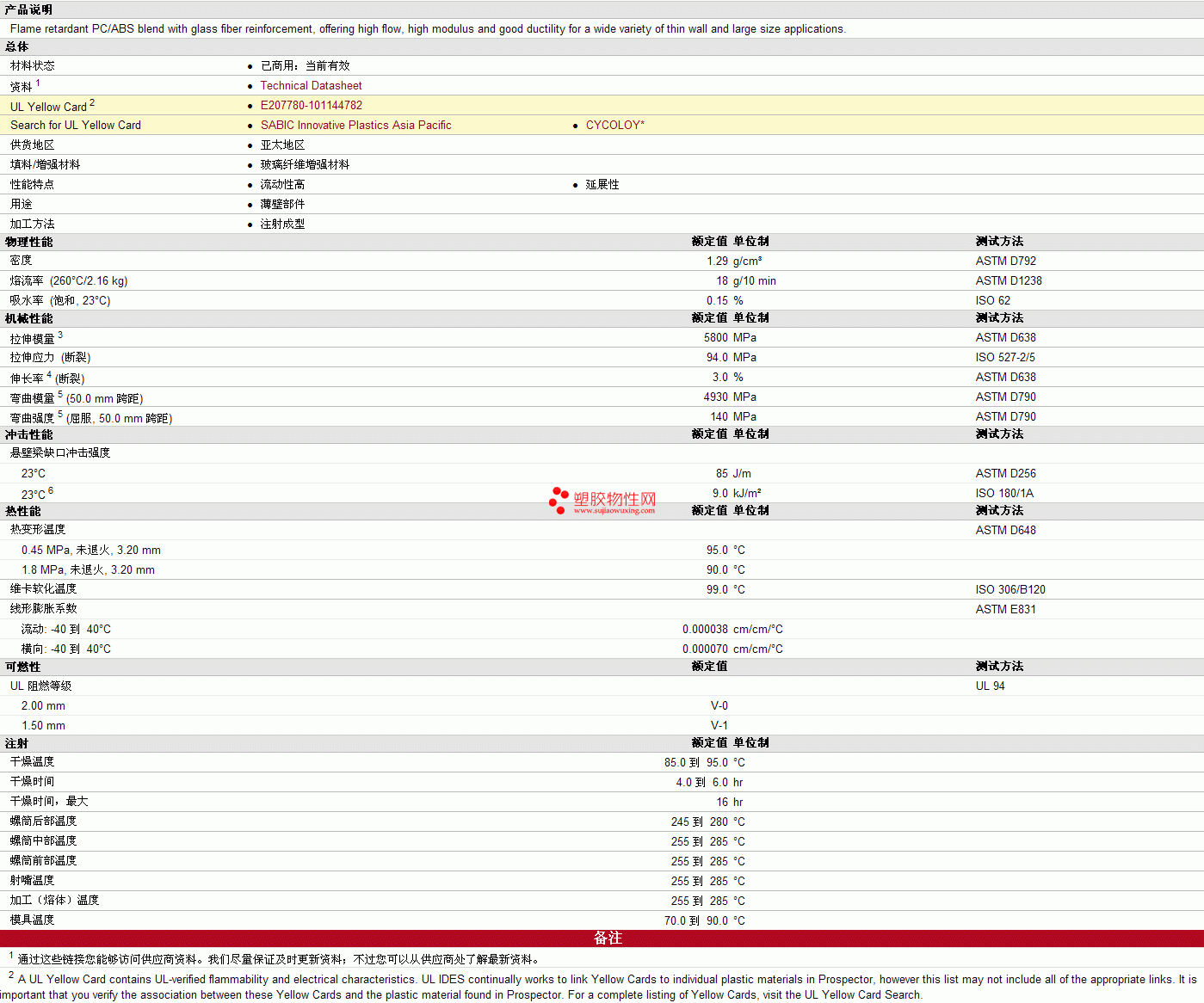Select the 延展性 feature value
The height and width of the screenshot is (1003, 1204).
(602, 184)
